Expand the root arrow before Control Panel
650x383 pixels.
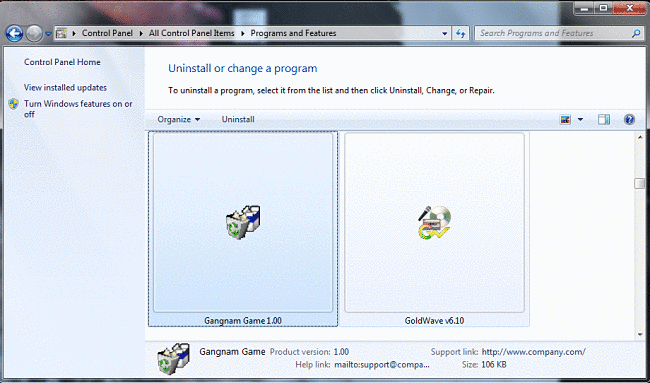click(x=74, y=33)
